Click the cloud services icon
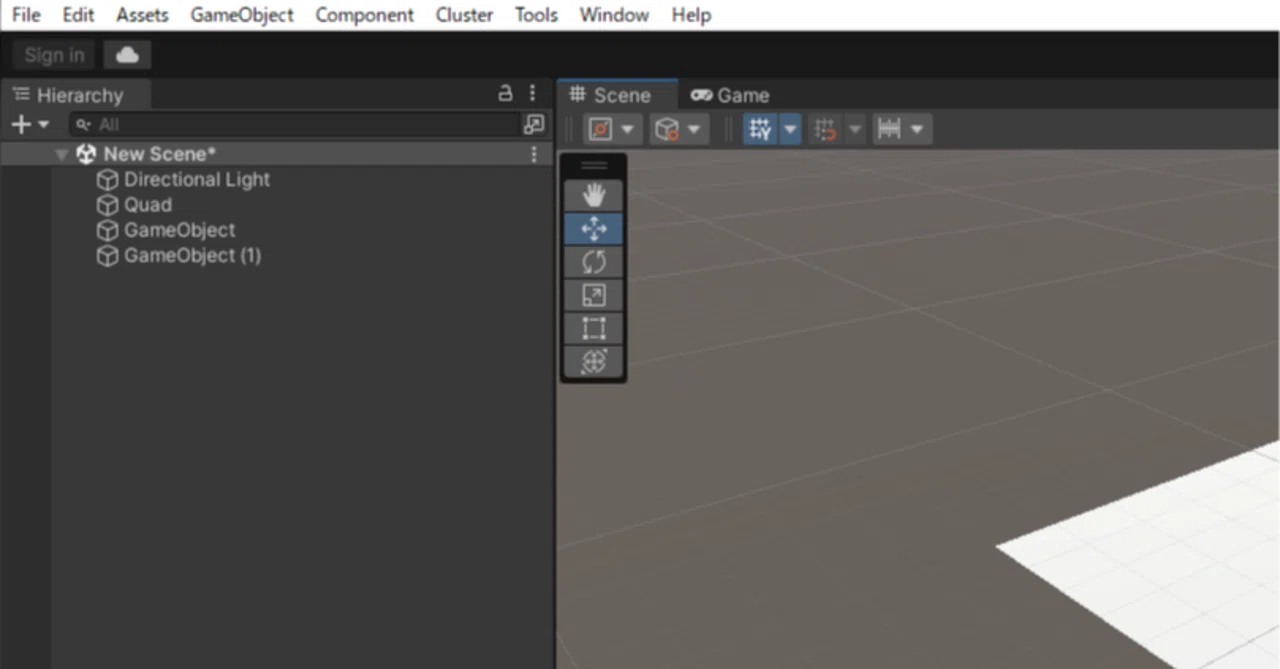The width and height of the screenshot is (1280, 669). pyautogui.click(x=127, y=55)
